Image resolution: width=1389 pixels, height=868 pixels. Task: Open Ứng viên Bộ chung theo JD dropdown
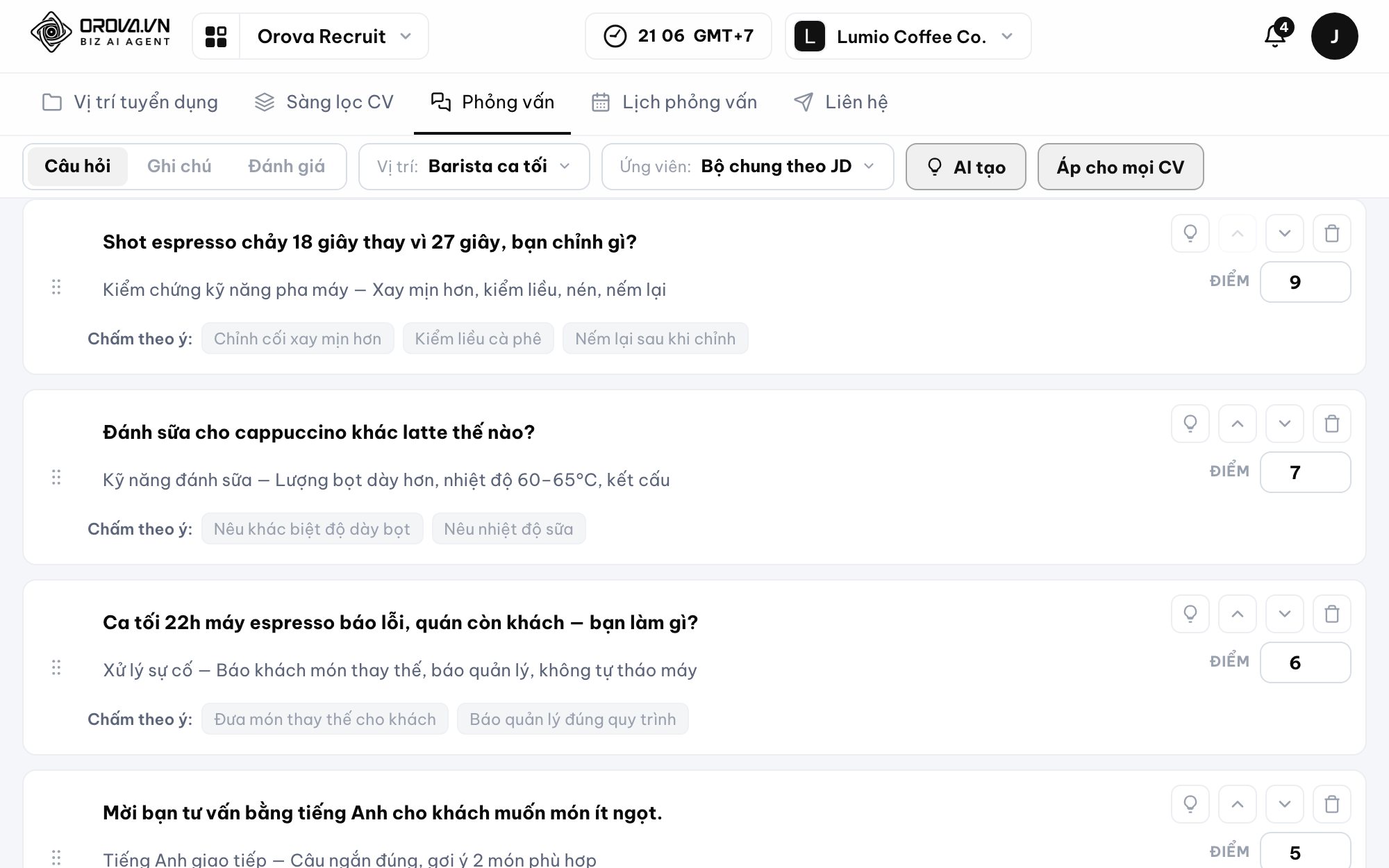pos(748,167)
